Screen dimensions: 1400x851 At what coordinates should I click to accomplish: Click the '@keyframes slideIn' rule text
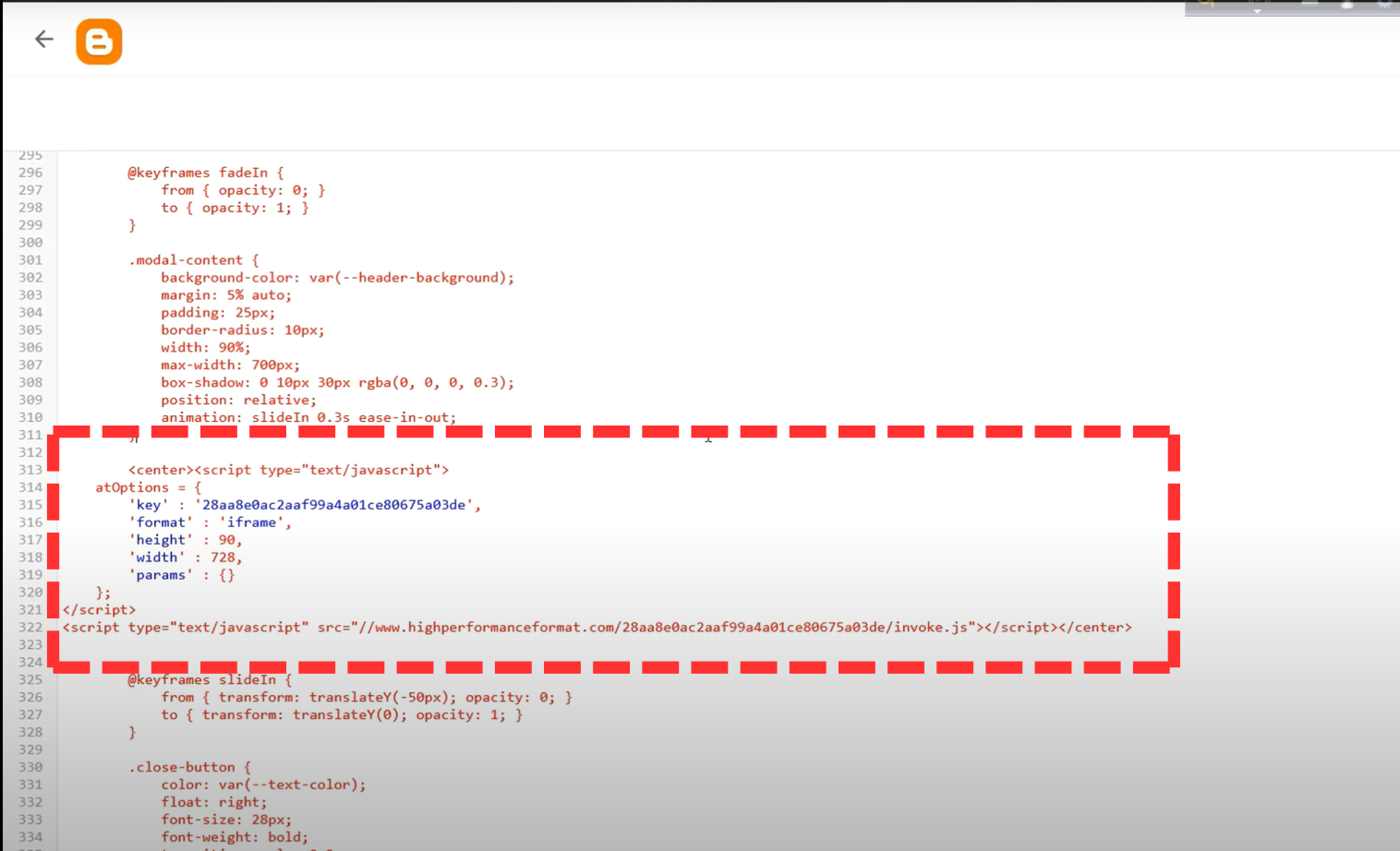click(x=201, y=680)
